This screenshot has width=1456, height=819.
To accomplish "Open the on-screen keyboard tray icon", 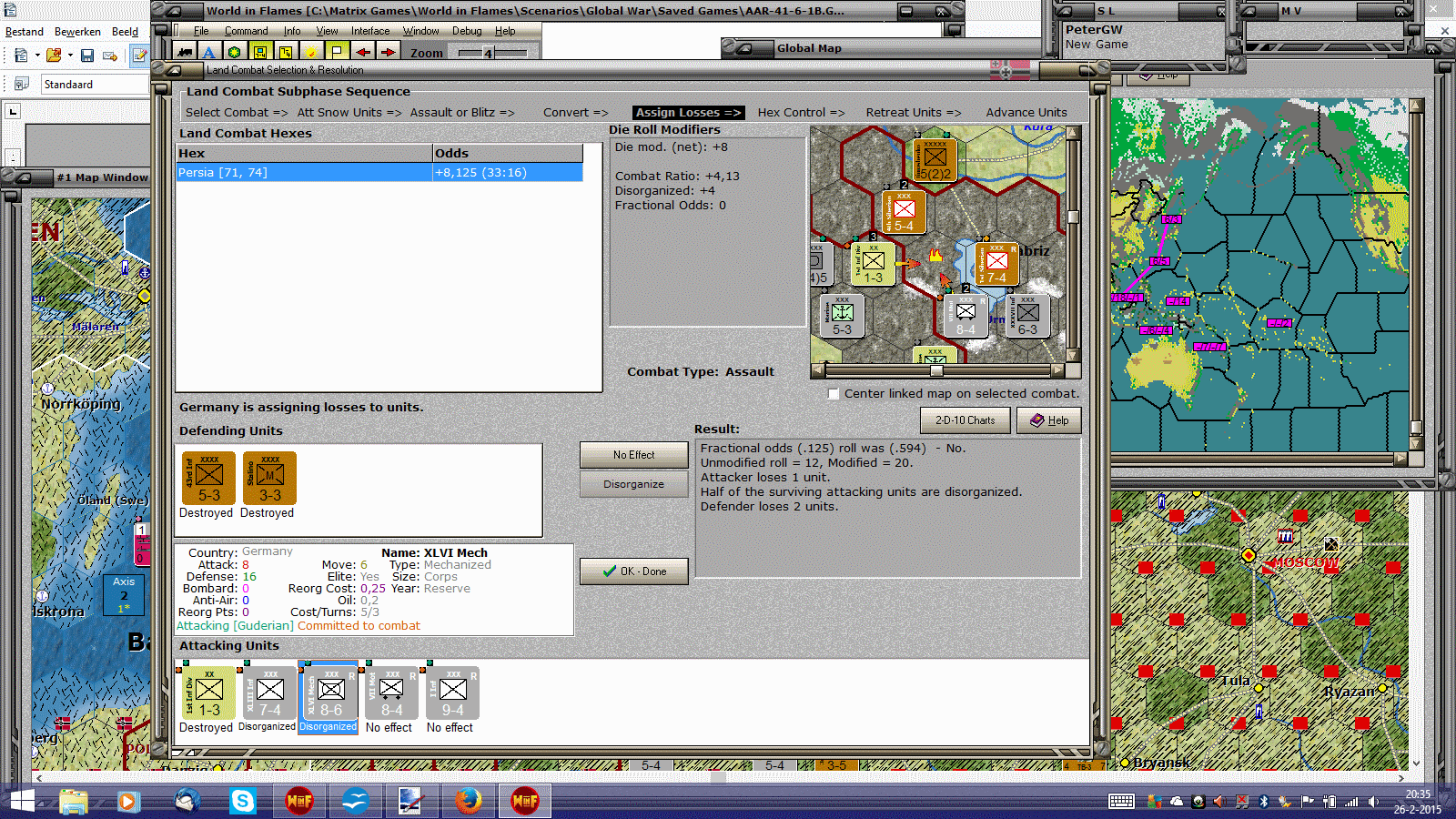I will pyautogui.click(x=1121, y=801).
